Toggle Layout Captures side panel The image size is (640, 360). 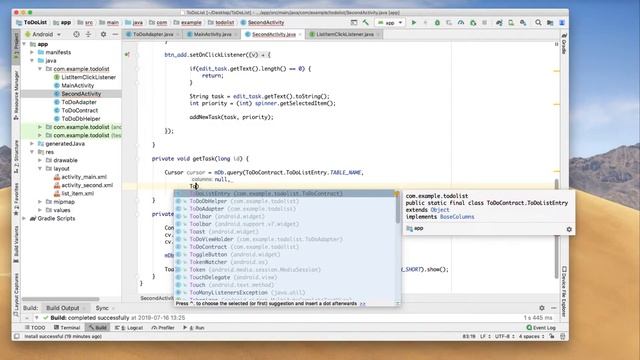pyautogui.click(x=16, y=294)
